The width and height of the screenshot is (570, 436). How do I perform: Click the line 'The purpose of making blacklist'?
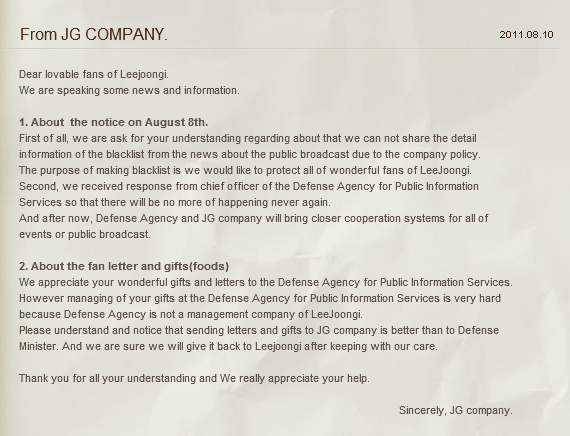coord(245,171)
